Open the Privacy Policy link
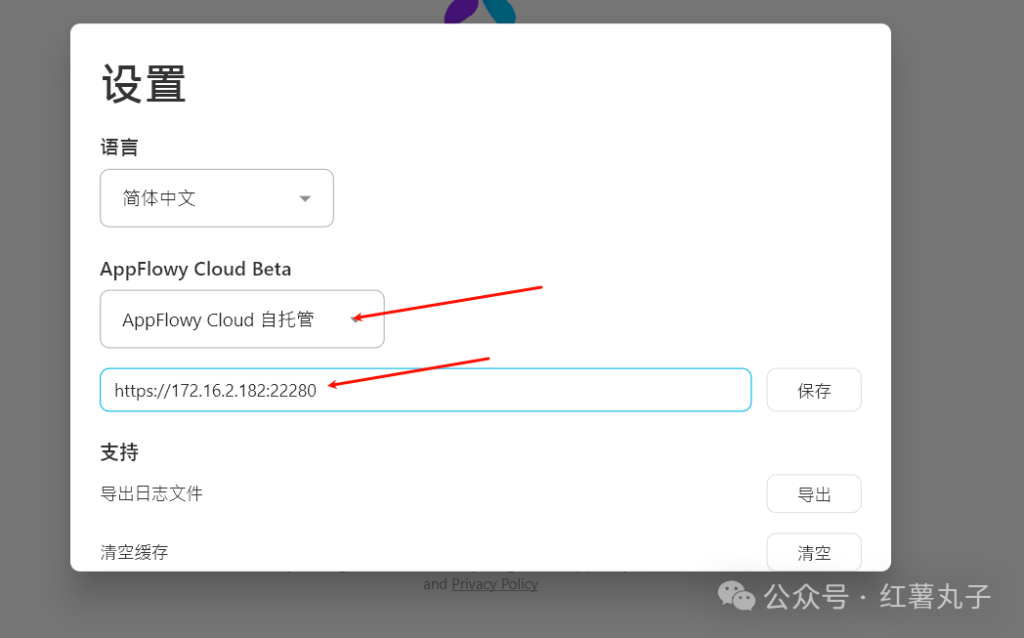Viewport: 1024px width, 638px height. click(495, 583)
